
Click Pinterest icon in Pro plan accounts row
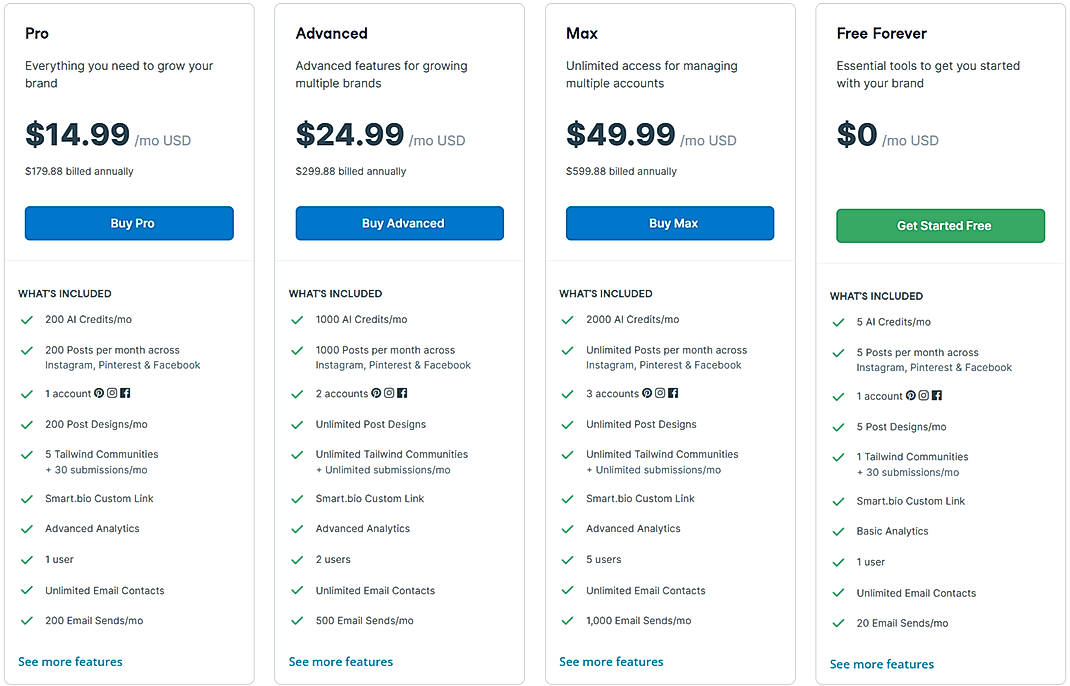click(99, 394)
